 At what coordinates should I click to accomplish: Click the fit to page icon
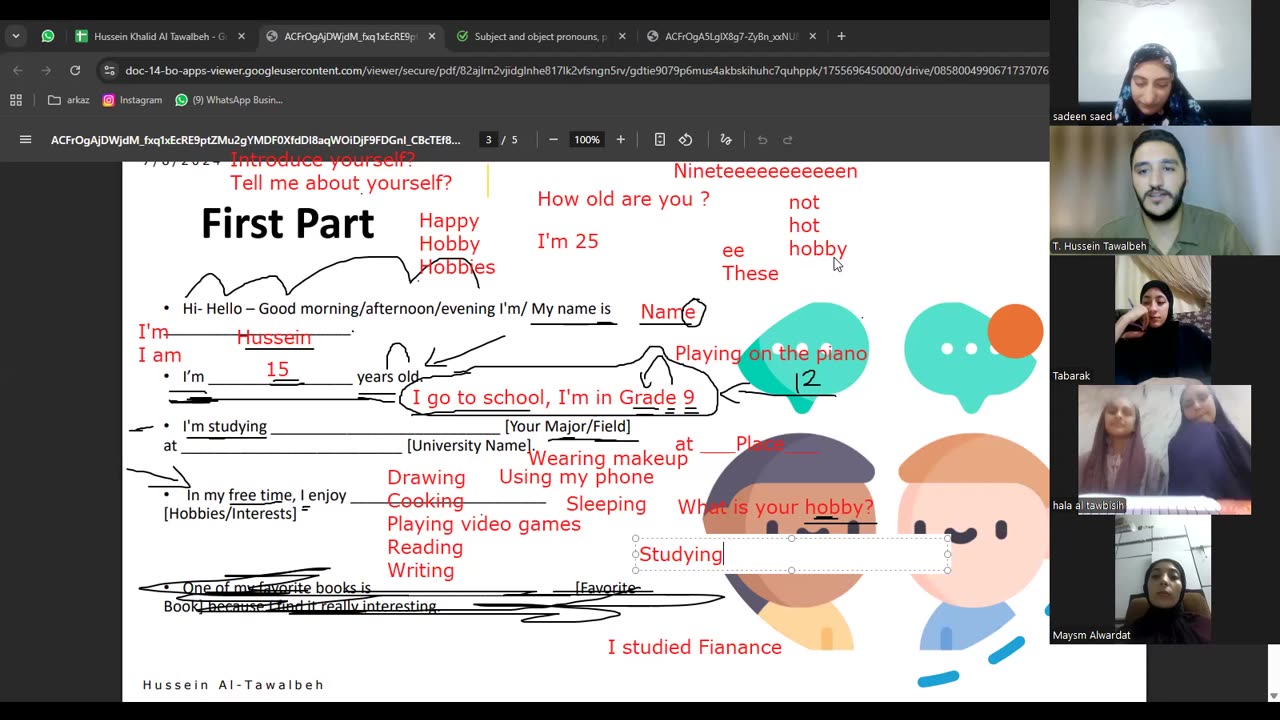pyautogui.click(x=660, y=140)
